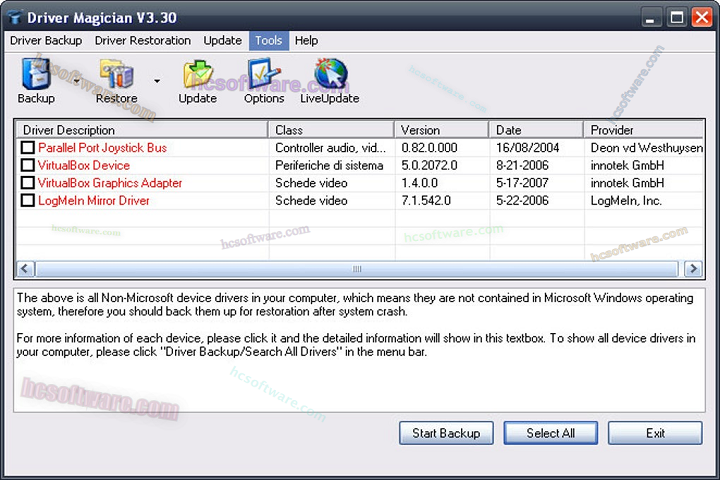
Task: Open the Driver Backup menu
Action: point(46,40)
